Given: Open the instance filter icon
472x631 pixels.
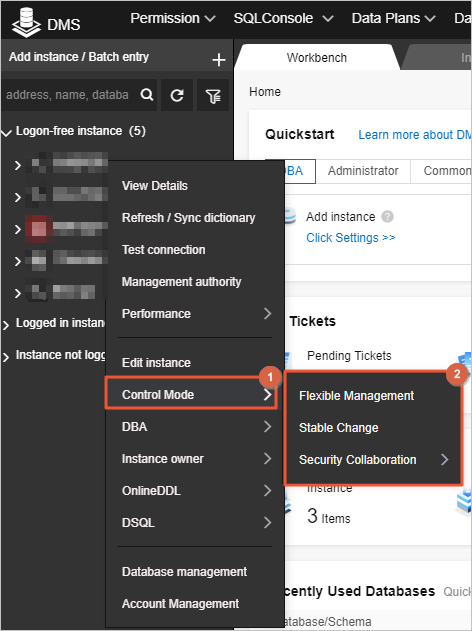Looking at the screenshot, I should 213,95.
